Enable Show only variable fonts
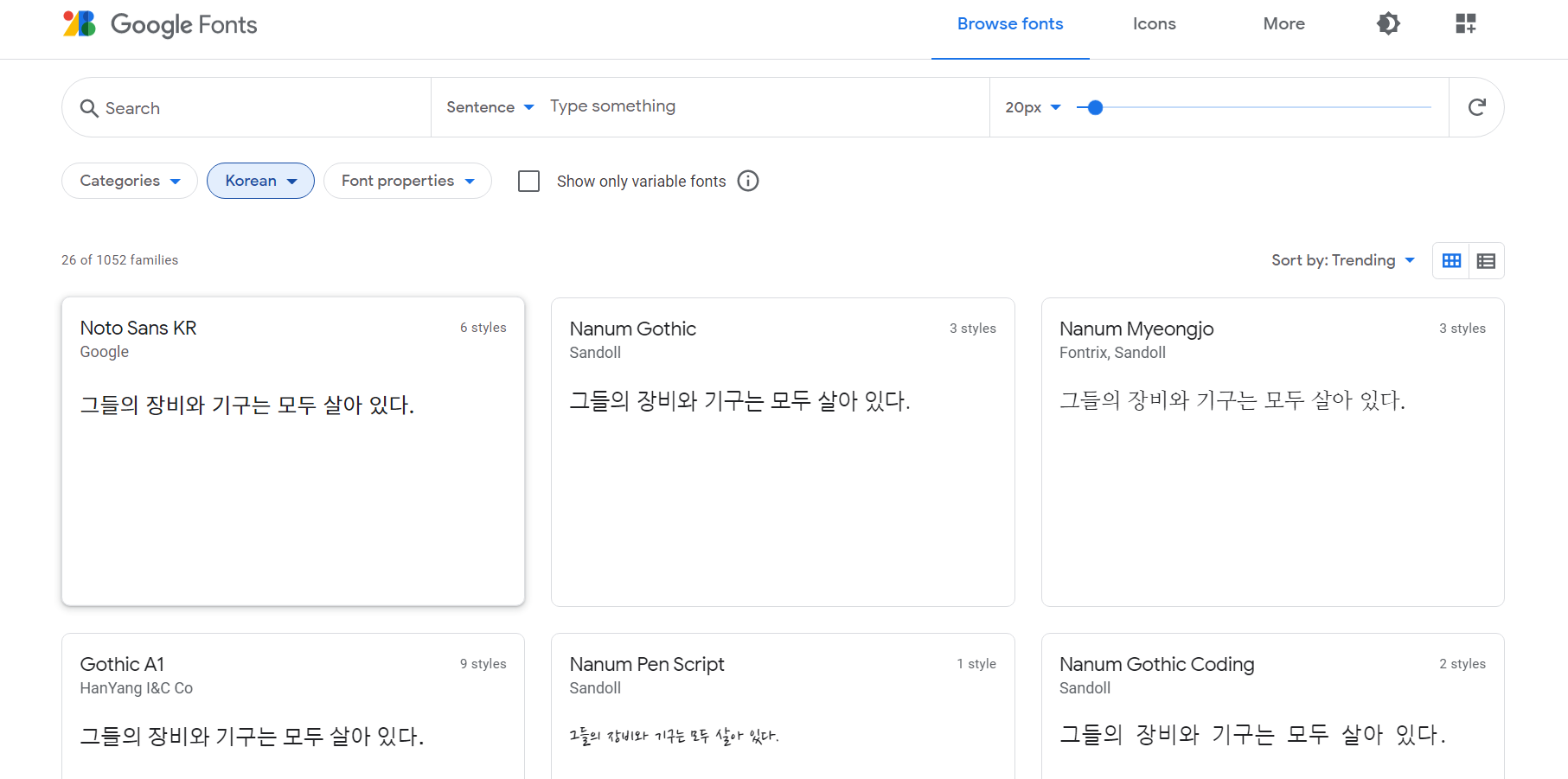The width and height of the screenshot is (1568, 779). click(528, 181)
